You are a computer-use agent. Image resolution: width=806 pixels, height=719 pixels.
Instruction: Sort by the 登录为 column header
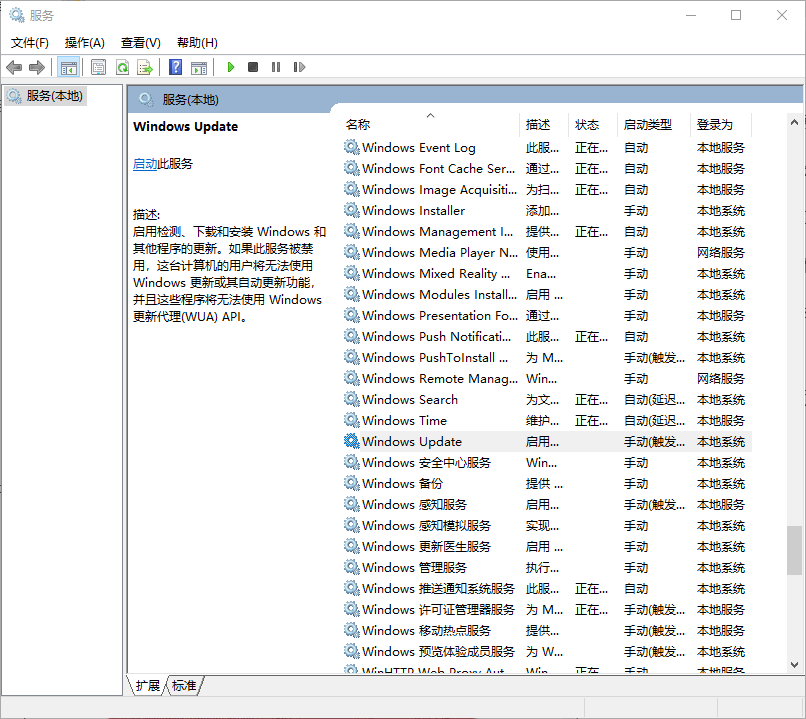click(721, 124)
